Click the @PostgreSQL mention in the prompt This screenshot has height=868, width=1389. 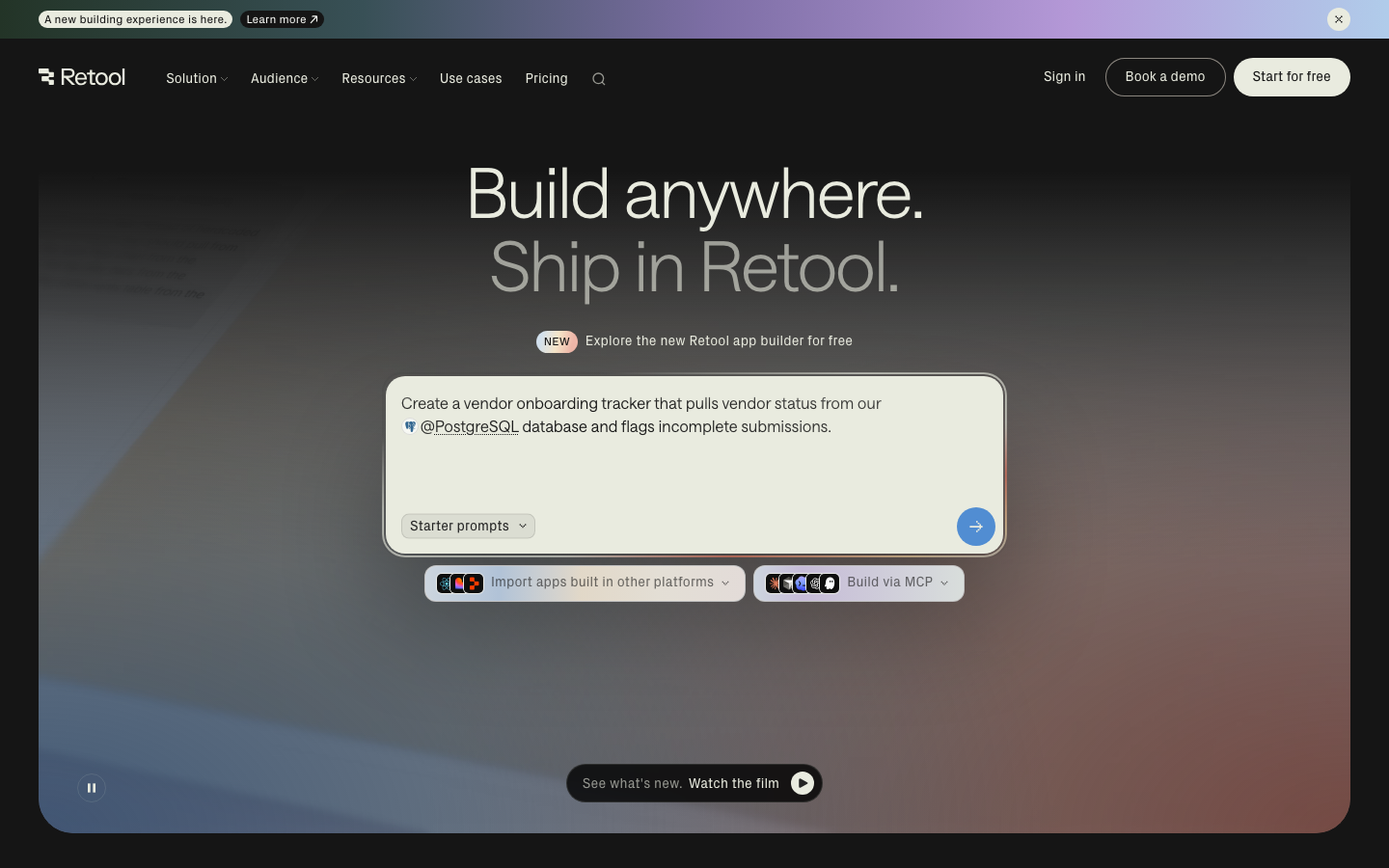click(470, 426)
